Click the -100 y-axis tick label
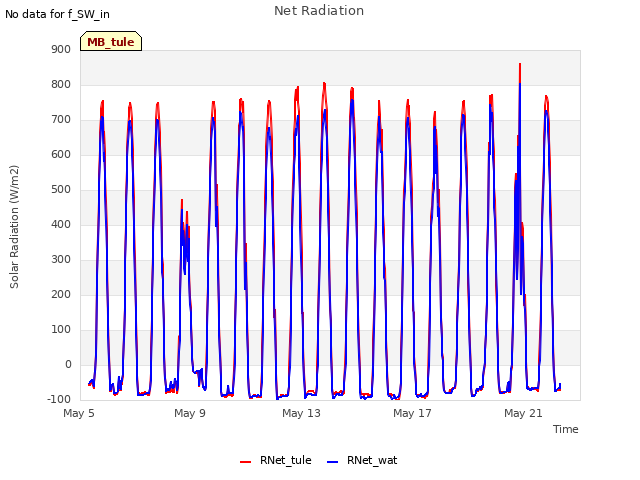This screenshot has width=640, height=480. (x=59, y=399)
